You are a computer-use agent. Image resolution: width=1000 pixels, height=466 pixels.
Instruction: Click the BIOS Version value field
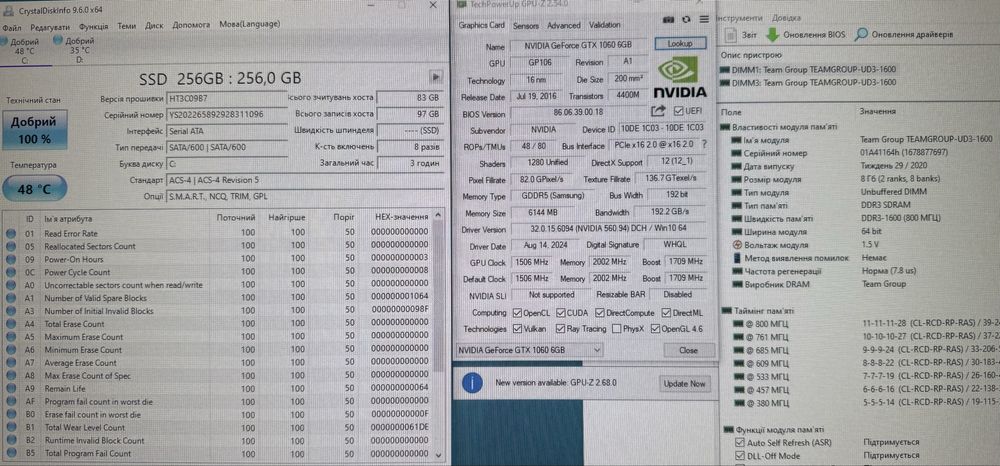pos(578,113)
